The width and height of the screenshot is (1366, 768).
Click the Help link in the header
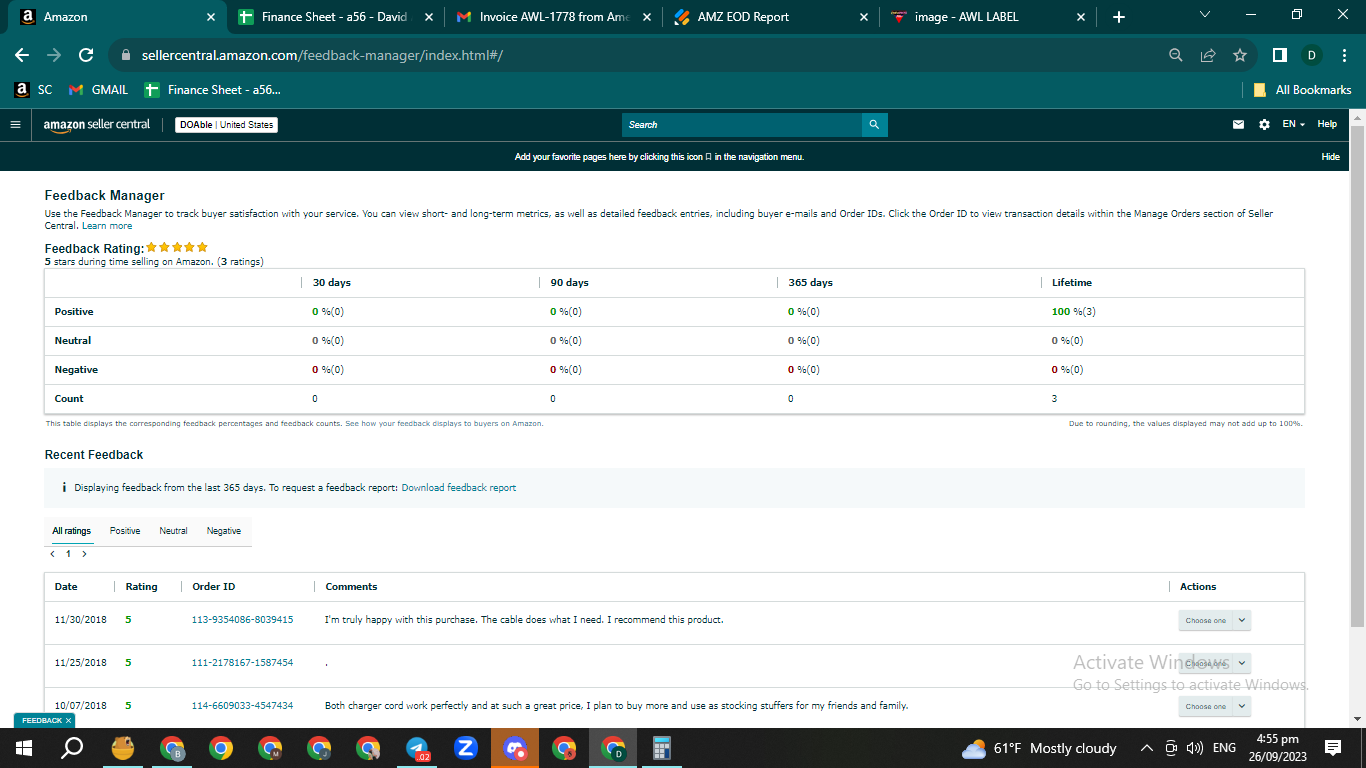click(x=1327, y=125)
